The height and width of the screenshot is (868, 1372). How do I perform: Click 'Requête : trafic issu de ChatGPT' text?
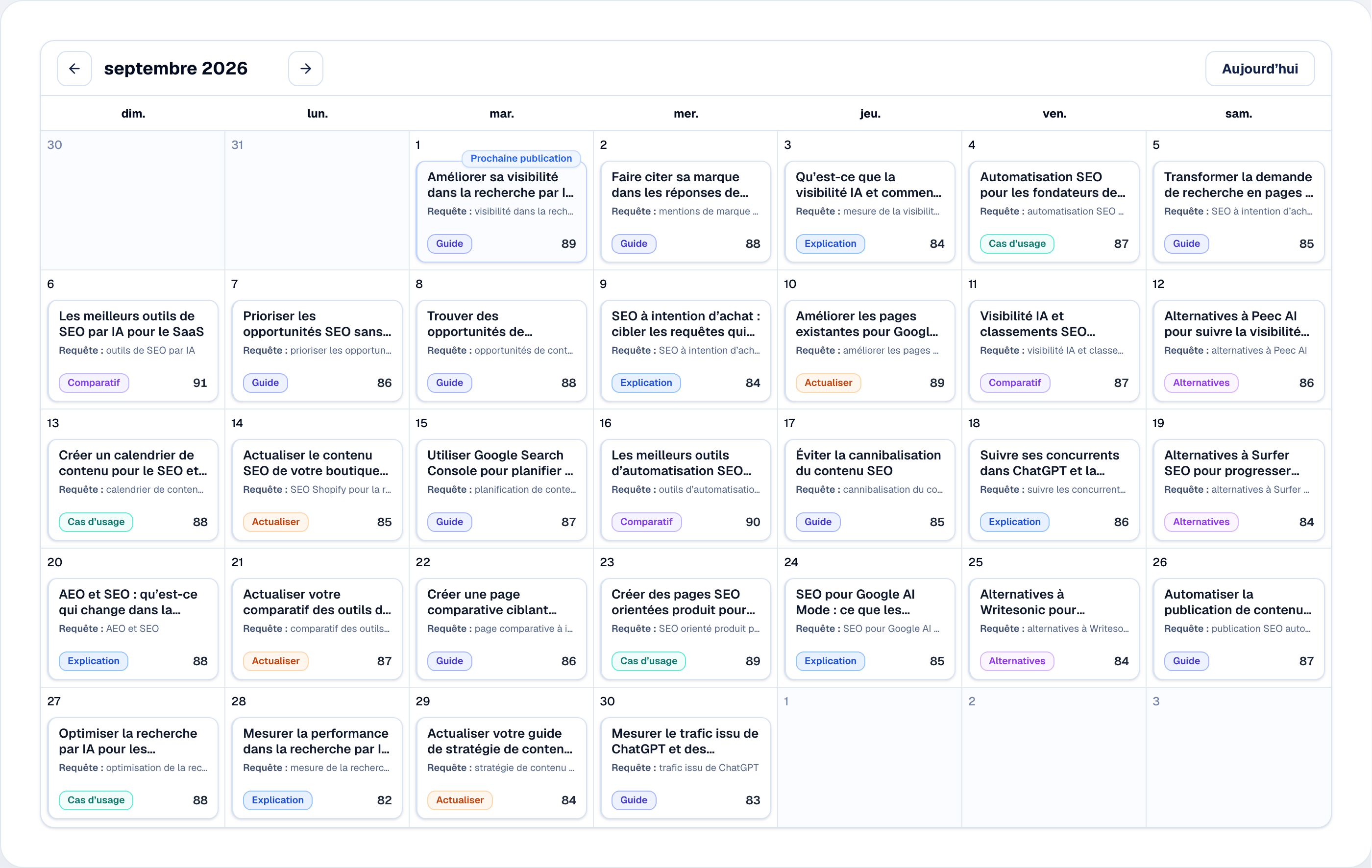[685, 767]
